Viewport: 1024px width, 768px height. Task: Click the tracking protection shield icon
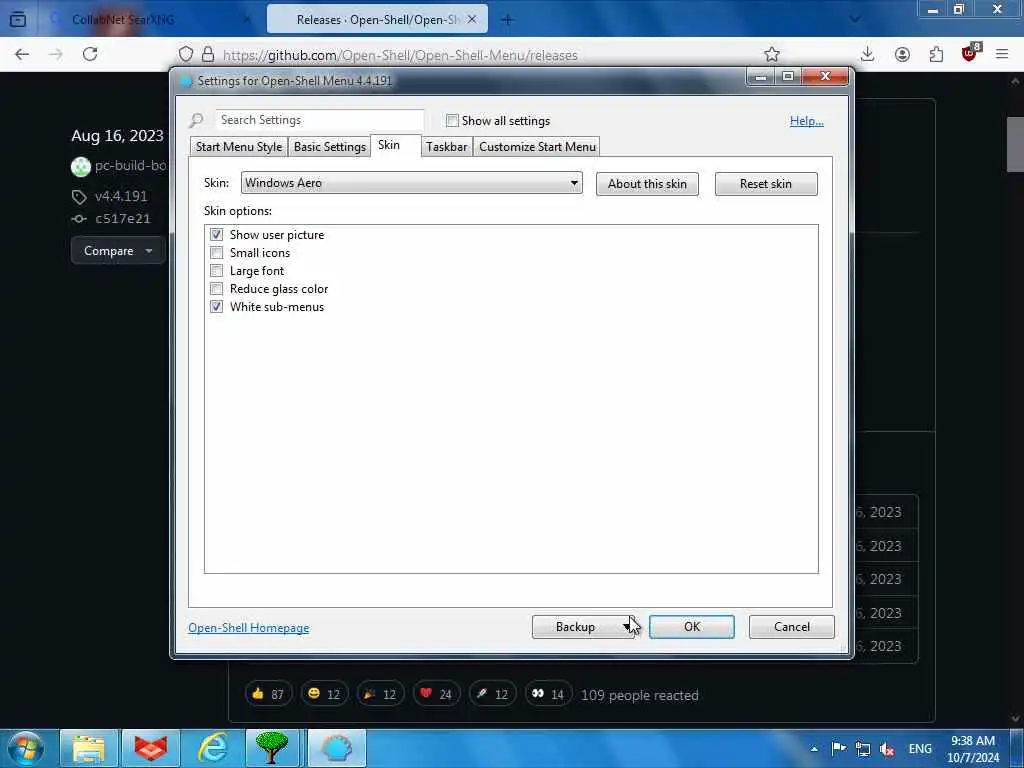186,54
